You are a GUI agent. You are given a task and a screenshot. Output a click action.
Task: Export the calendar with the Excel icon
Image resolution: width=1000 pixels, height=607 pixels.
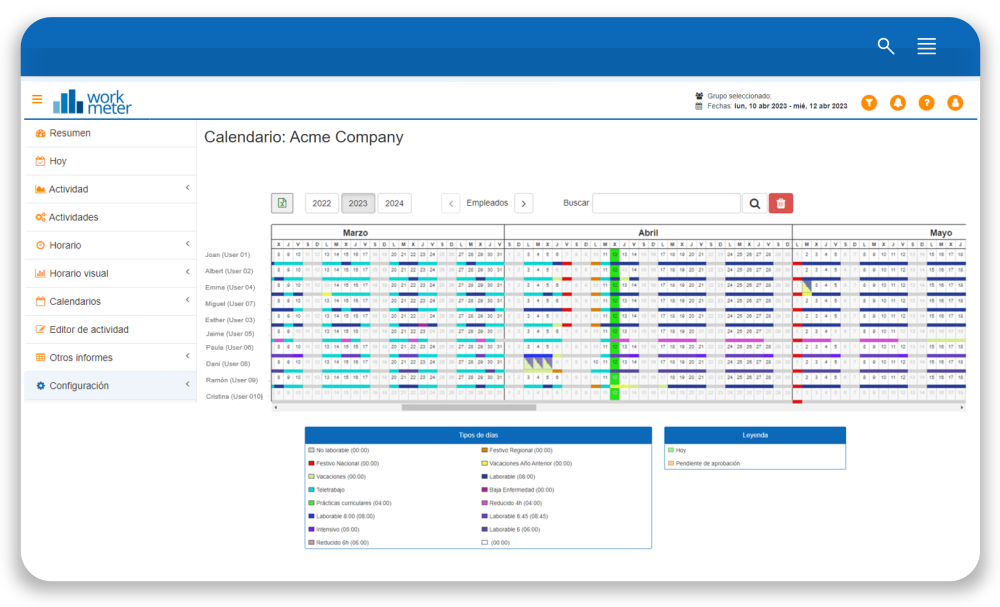point(282,203)
